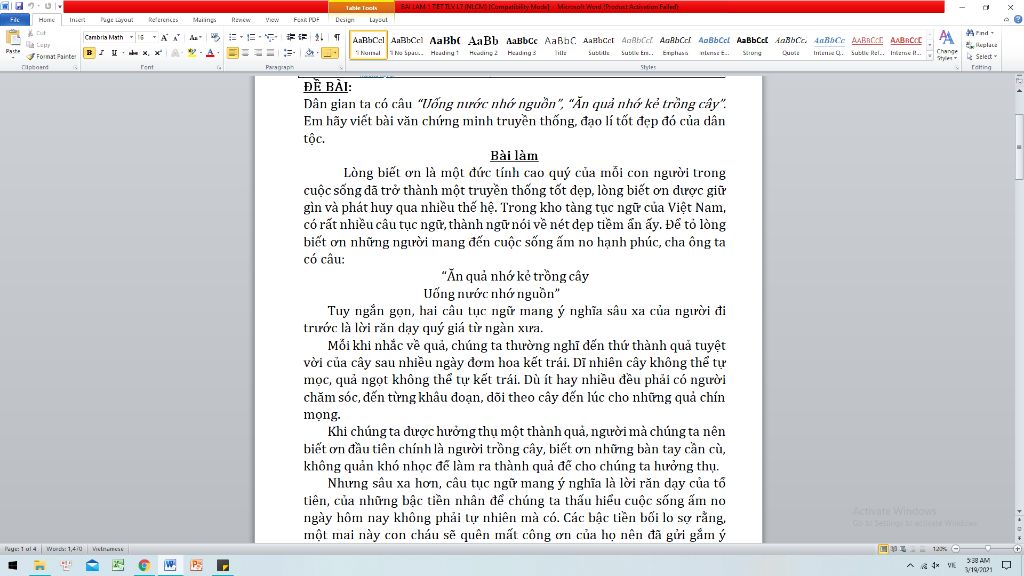
Task: Right-align the paragraph
Action: point(258,53)
